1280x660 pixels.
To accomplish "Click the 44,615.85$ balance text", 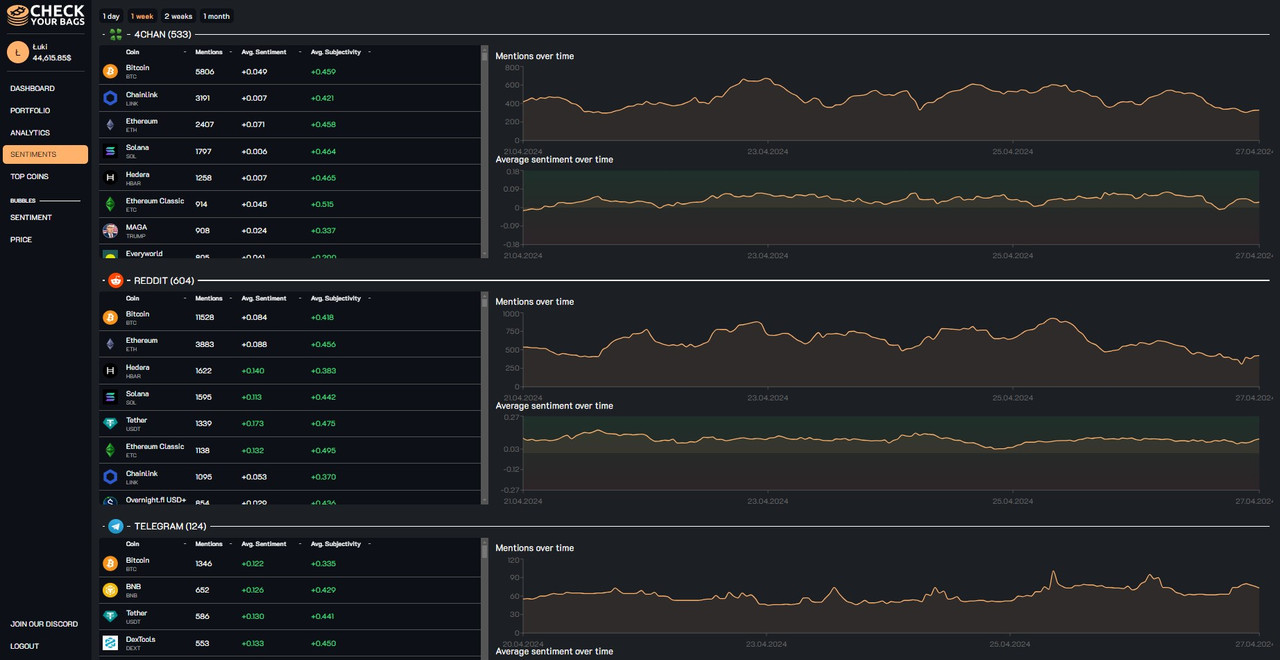I will coord(52,58).
